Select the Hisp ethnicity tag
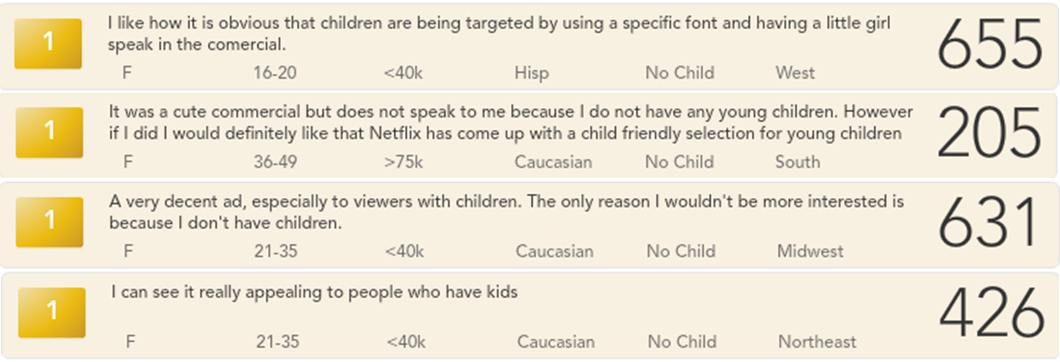Screen dimensions: 1060x362 [531, 72]
